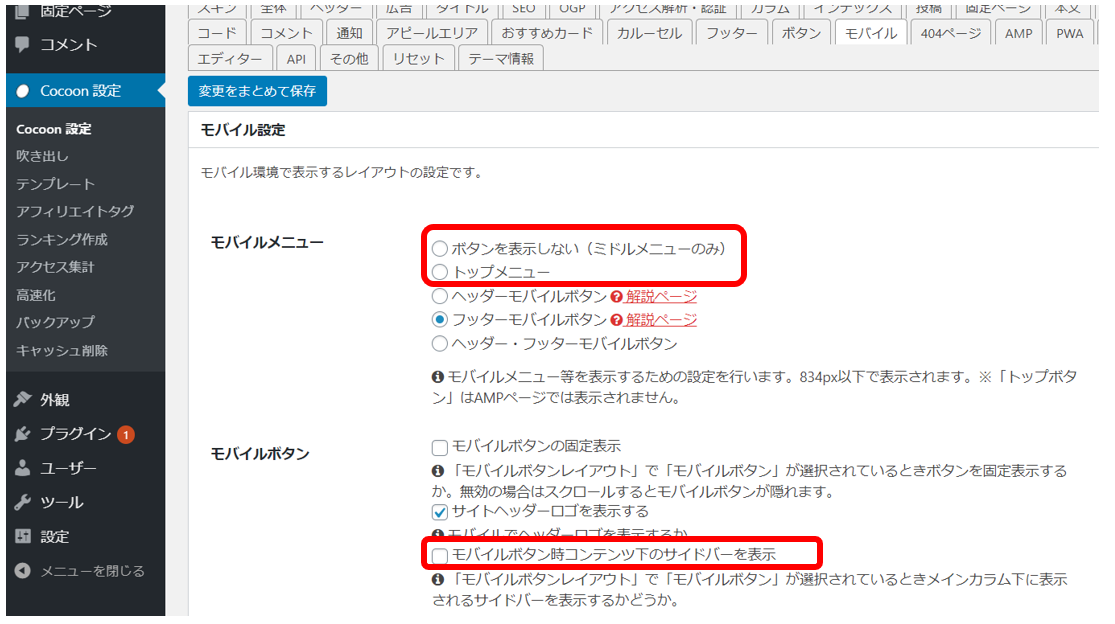Open the アフィリエイトタグ submenu item
1115x624 pixels.
click(x=75, y=211)
